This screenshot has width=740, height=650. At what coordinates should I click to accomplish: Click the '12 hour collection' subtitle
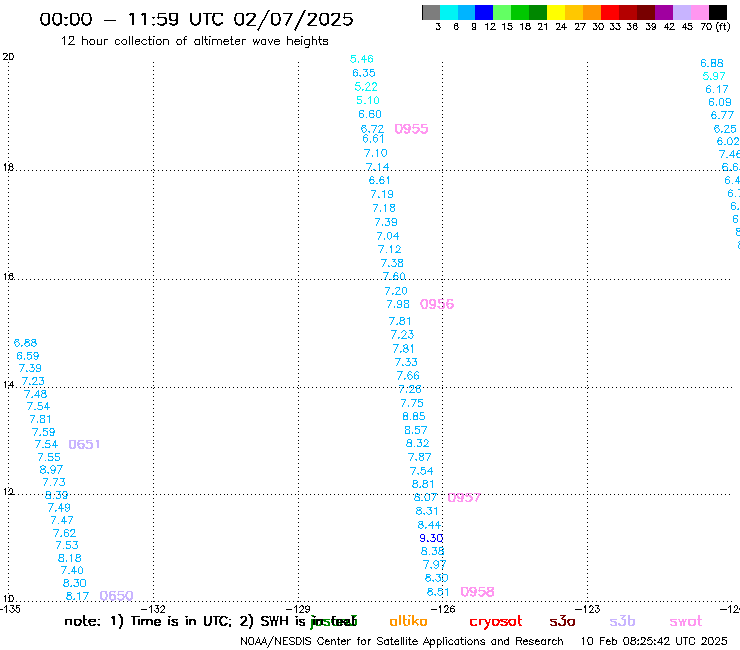[194, 41]
